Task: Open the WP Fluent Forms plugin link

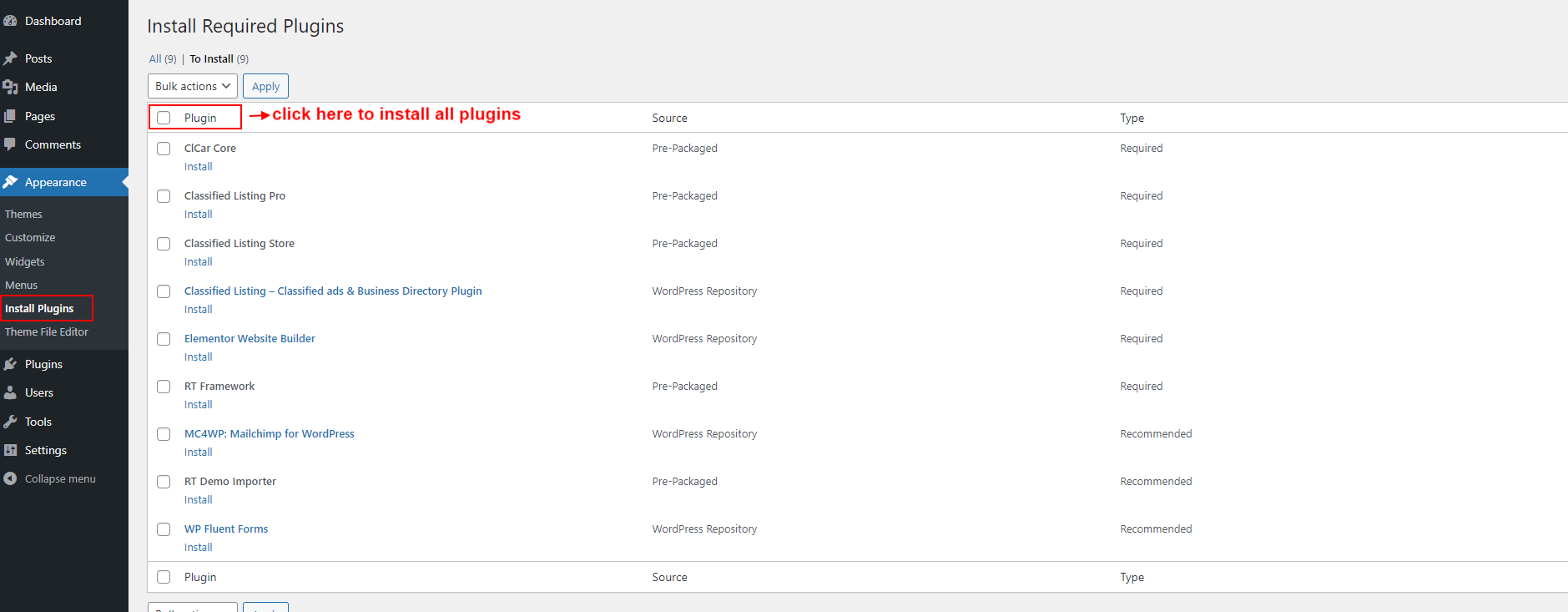Action: pos(226,529)
